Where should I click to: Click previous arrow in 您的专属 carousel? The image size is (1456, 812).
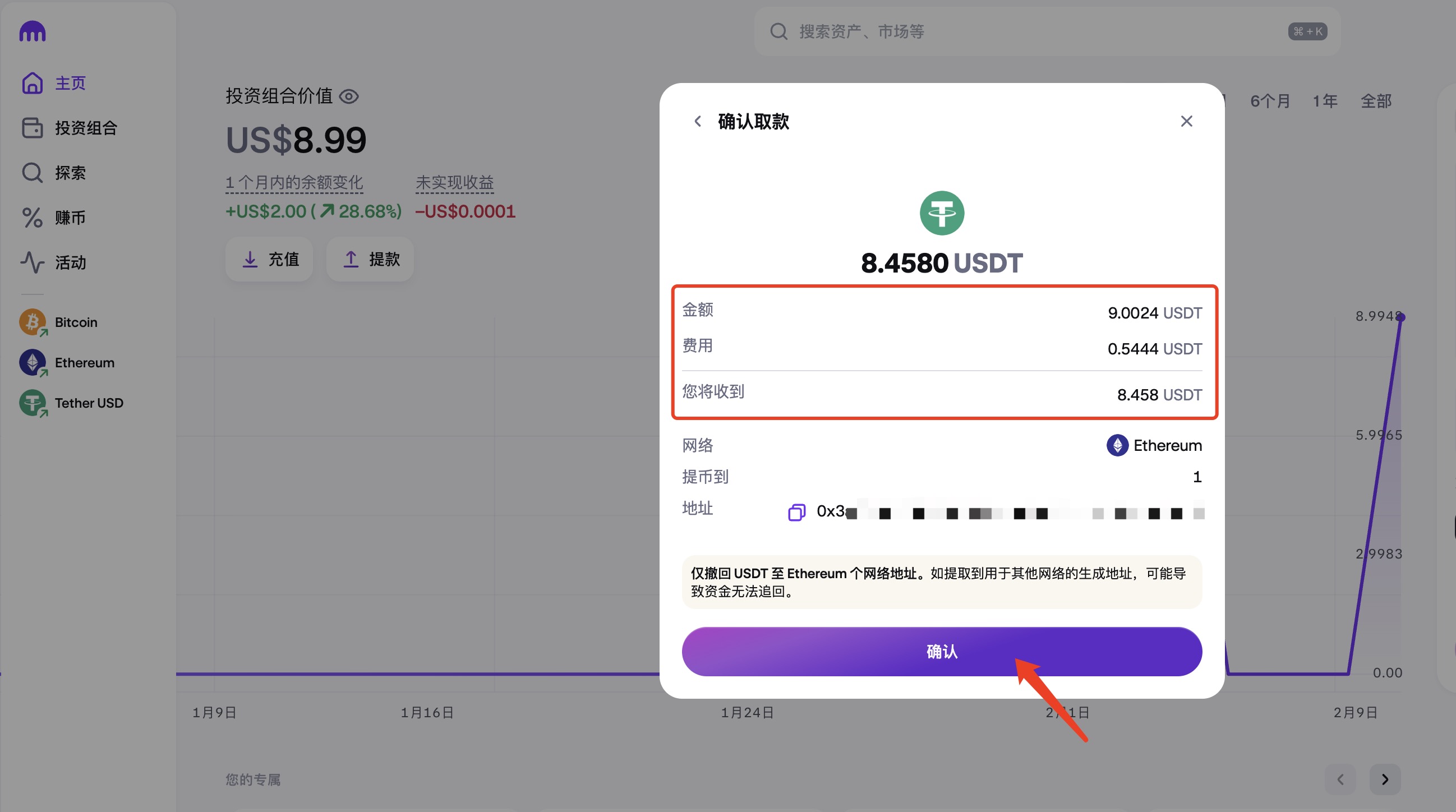coord(1339,779)
